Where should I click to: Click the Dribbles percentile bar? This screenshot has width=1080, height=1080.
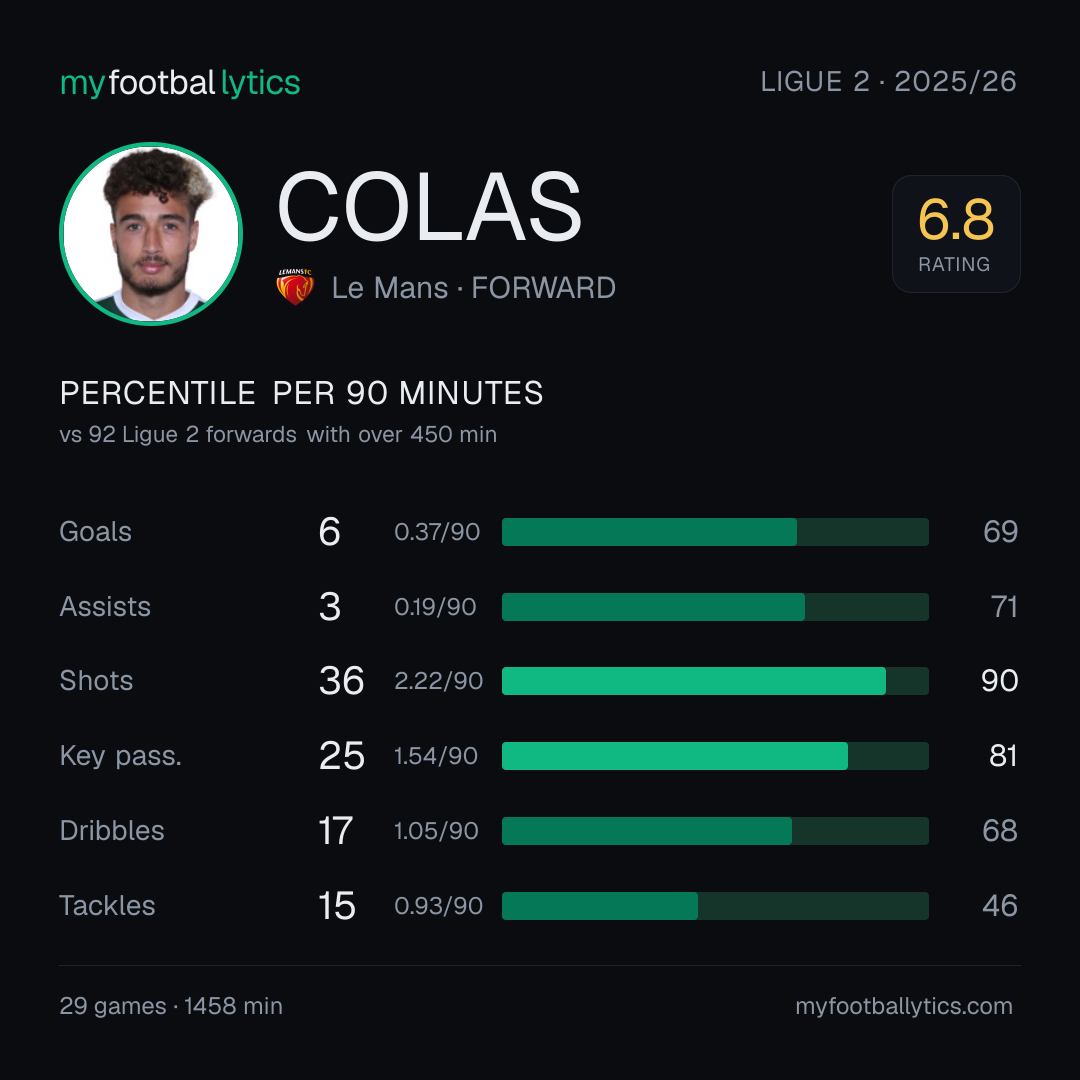[715, 831]
